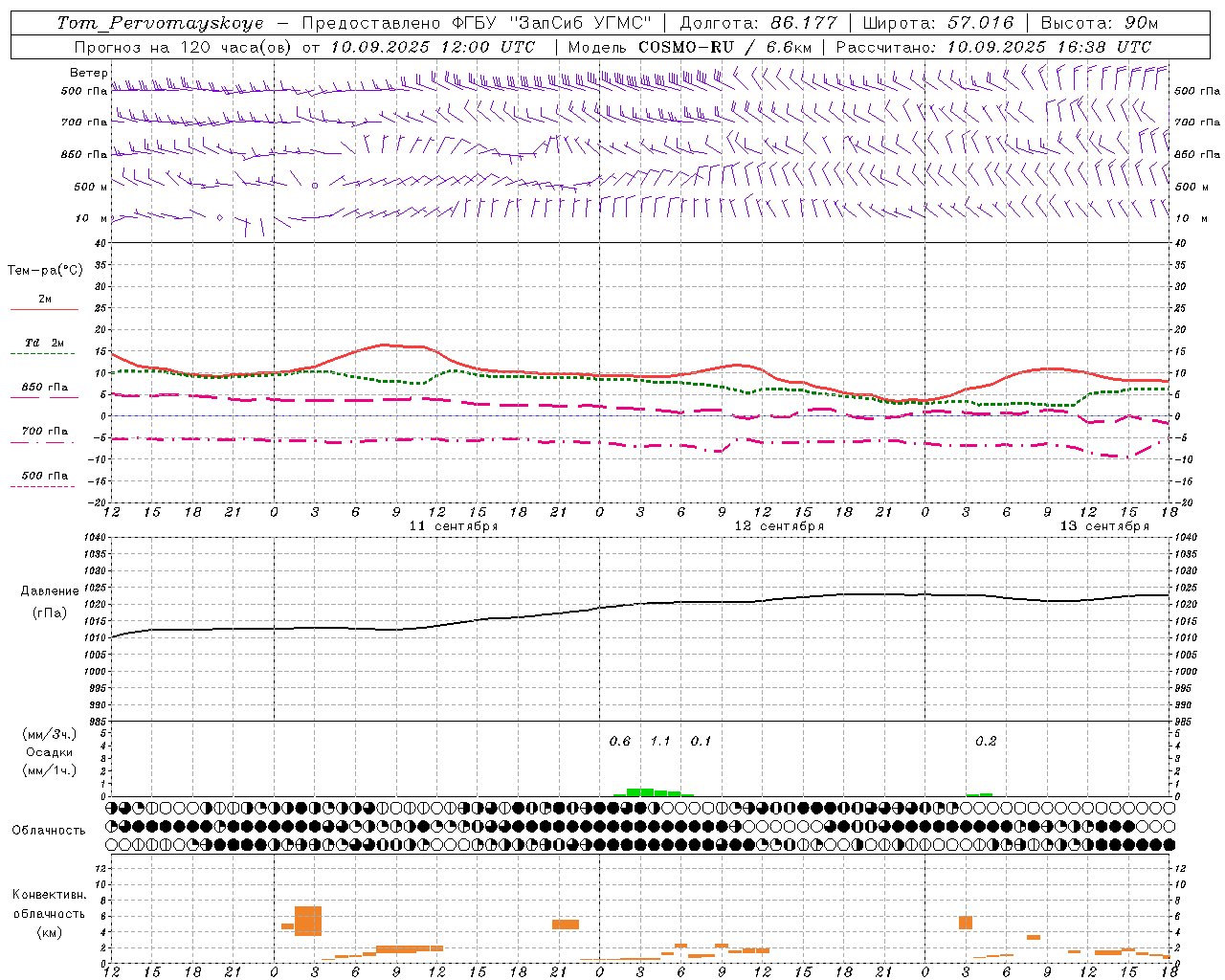The width and height of the screenshot is (1225, 980).
Task: Click the 12 сентября date label
Action: (779, 526)
